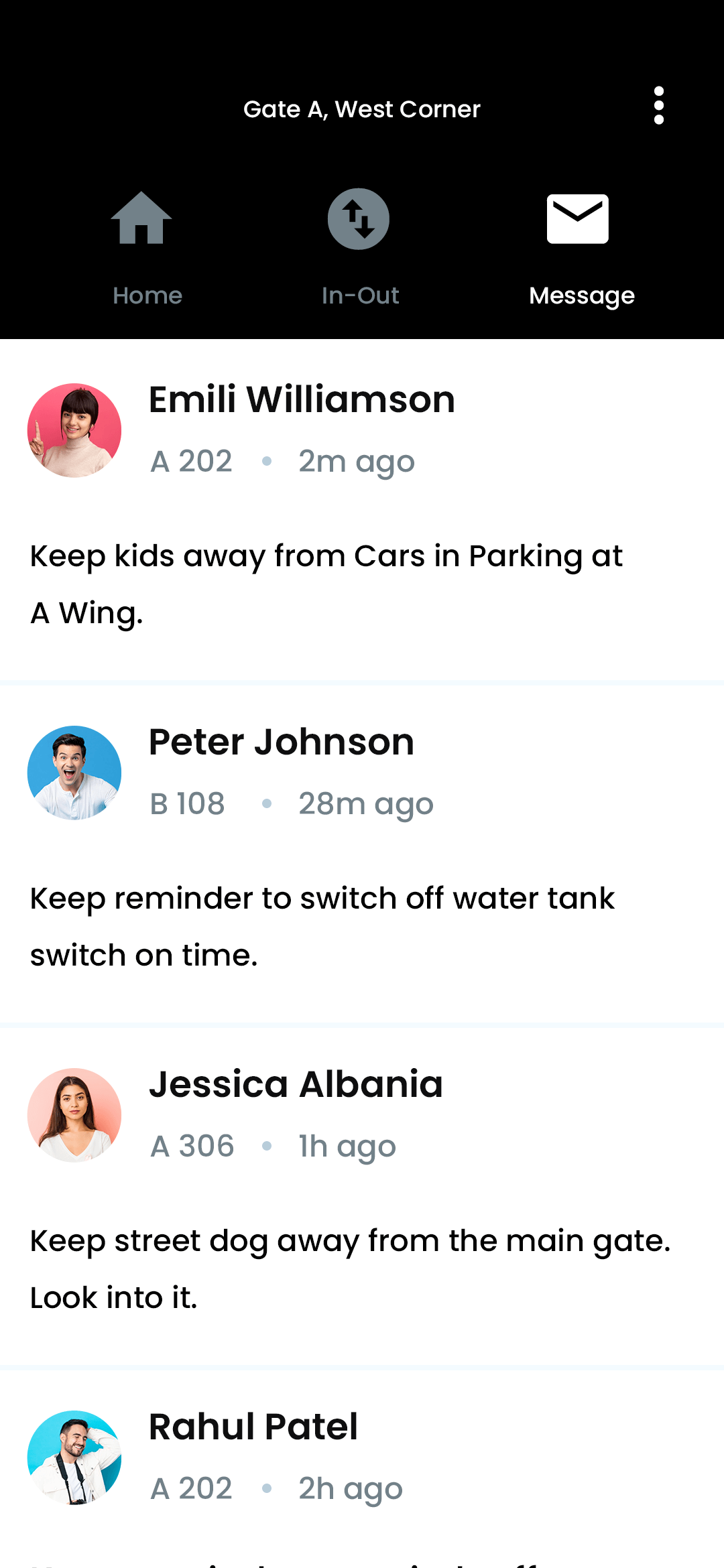The image size is (724, 1568).
Task: Switch to the In-Out tab
Action: tap(359, 295)
